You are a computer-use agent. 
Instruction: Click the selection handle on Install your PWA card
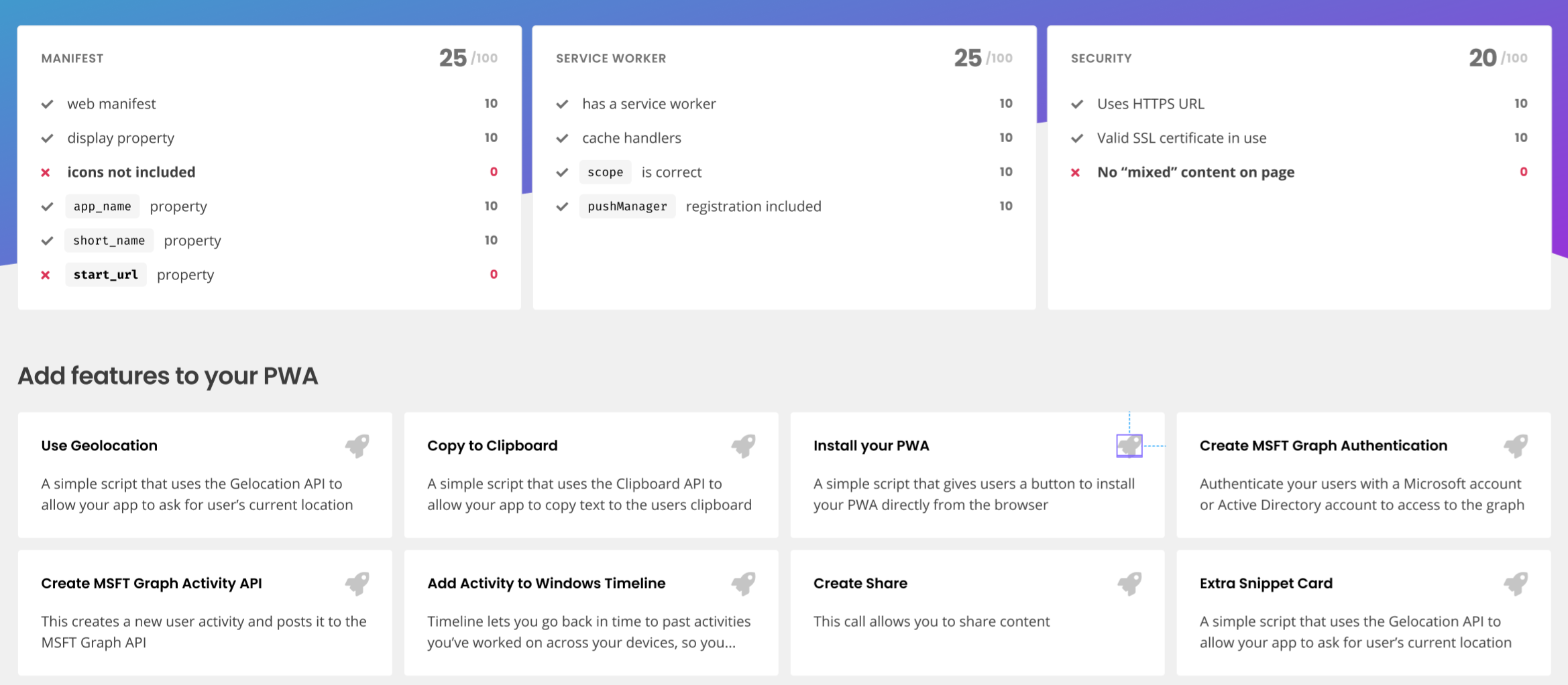click(1129, 445)
